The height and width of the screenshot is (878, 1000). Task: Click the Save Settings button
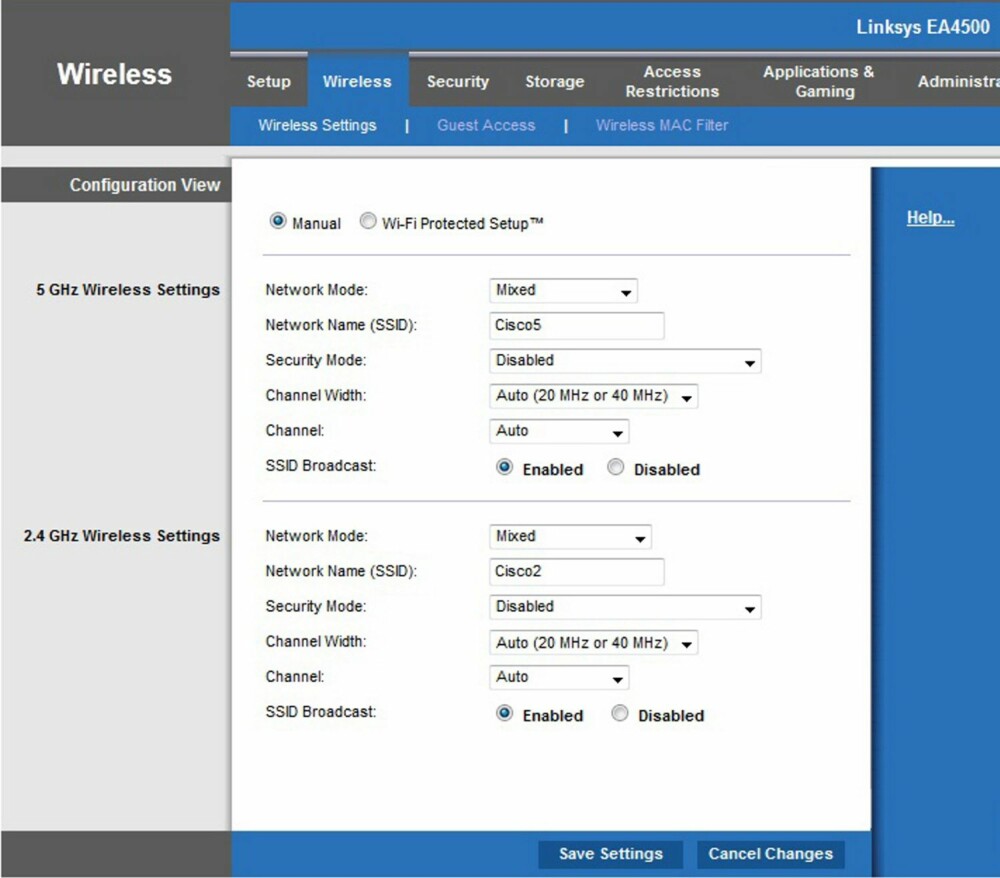click(610, 854)
